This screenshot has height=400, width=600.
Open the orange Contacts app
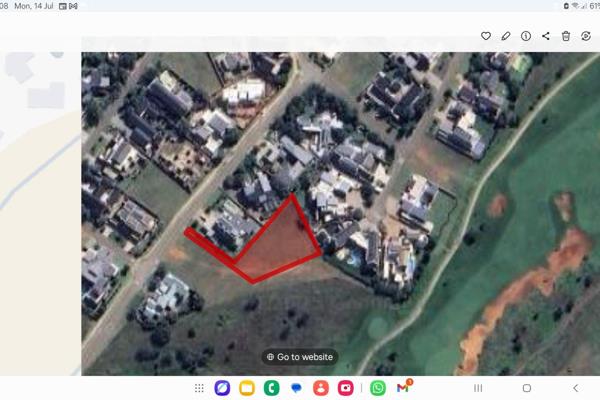pos(321,388)
